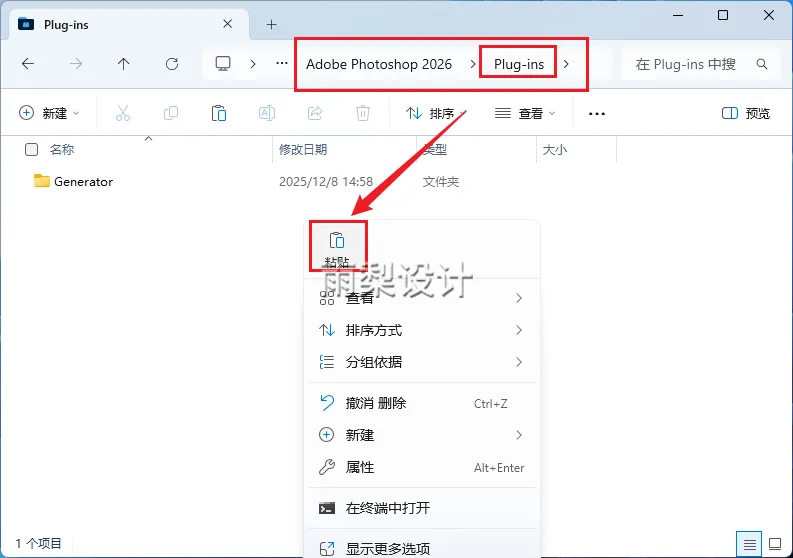This screenshot has width=793, height=558.
Task: Minimize the File Explorer window
Action: (678, 15)
